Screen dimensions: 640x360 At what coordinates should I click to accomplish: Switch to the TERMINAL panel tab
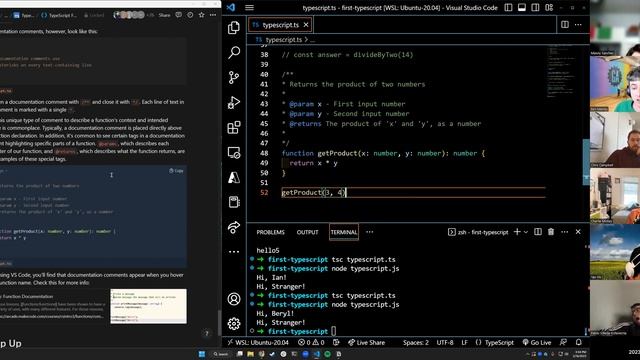(344, 232)
